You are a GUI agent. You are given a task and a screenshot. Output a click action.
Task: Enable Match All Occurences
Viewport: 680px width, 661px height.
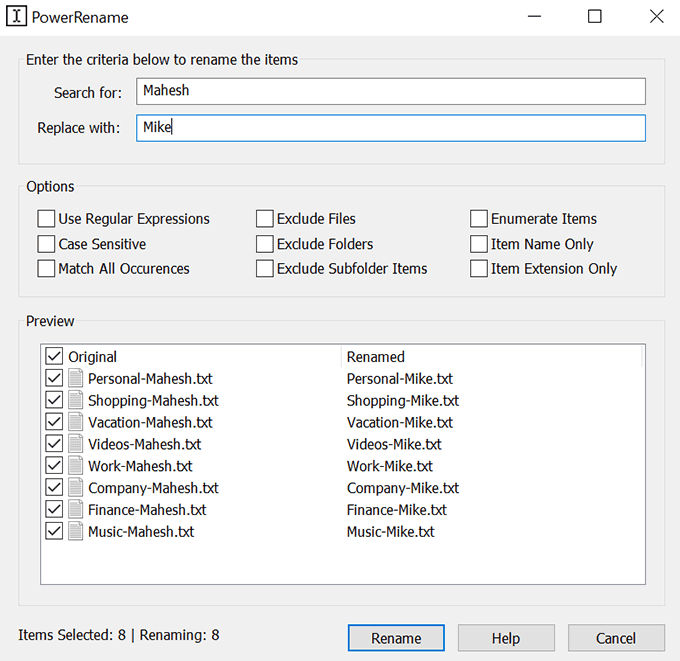46,269
